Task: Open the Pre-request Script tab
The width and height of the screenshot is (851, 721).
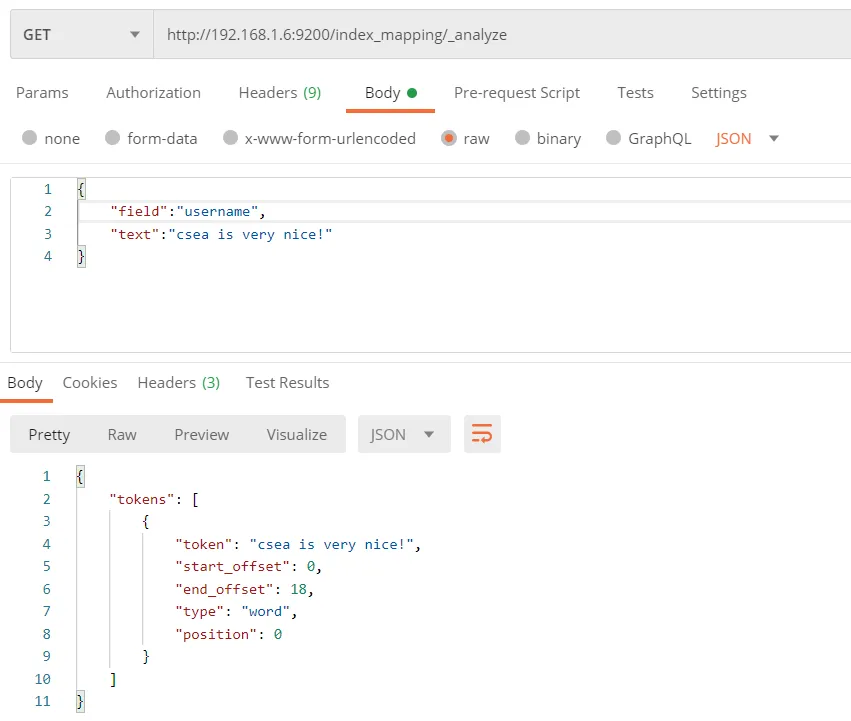Action: pyautogui.click(x=516, y=92)
